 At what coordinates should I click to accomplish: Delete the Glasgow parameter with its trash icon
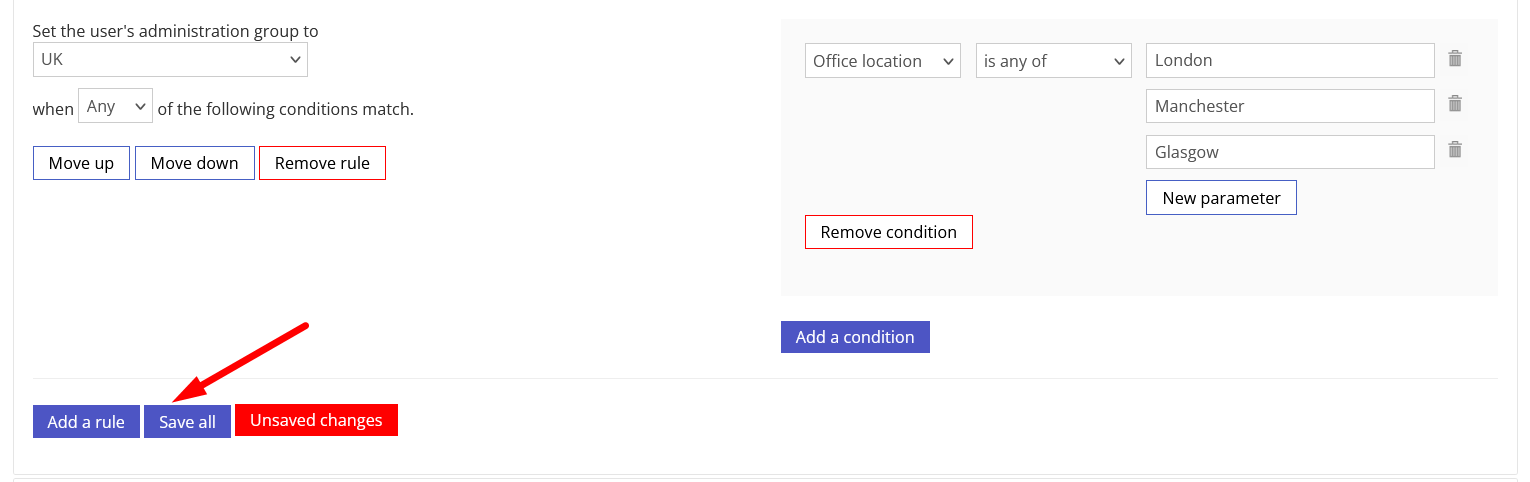[1455, 150]
